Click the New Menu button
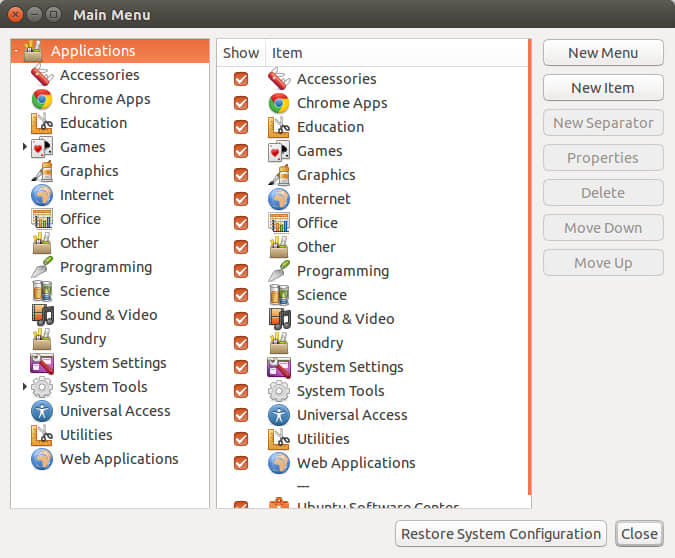675x558 pixels. (x=603, y=53)
